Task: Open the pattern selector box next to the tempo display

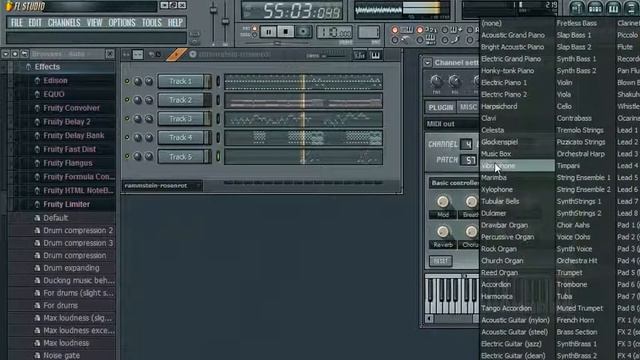Action: 368,32
